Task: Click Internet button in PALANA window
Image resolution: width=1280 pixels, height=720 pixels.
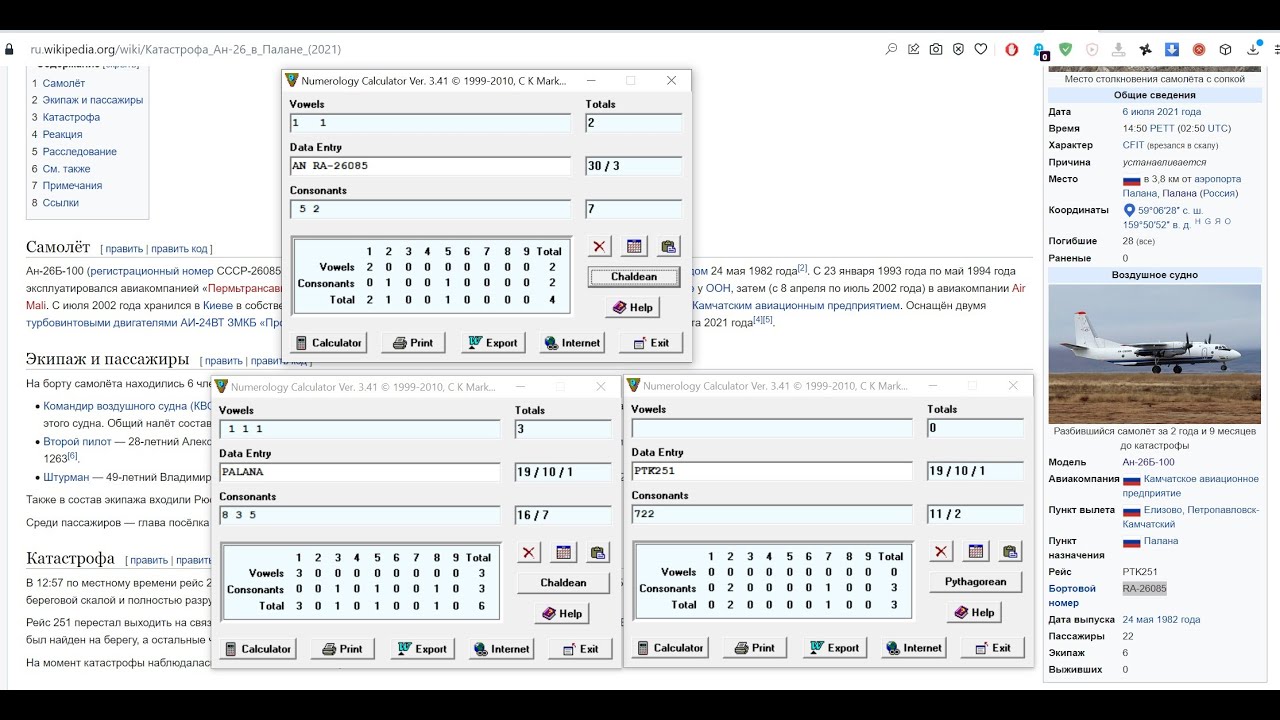Action: coord(501,649)
